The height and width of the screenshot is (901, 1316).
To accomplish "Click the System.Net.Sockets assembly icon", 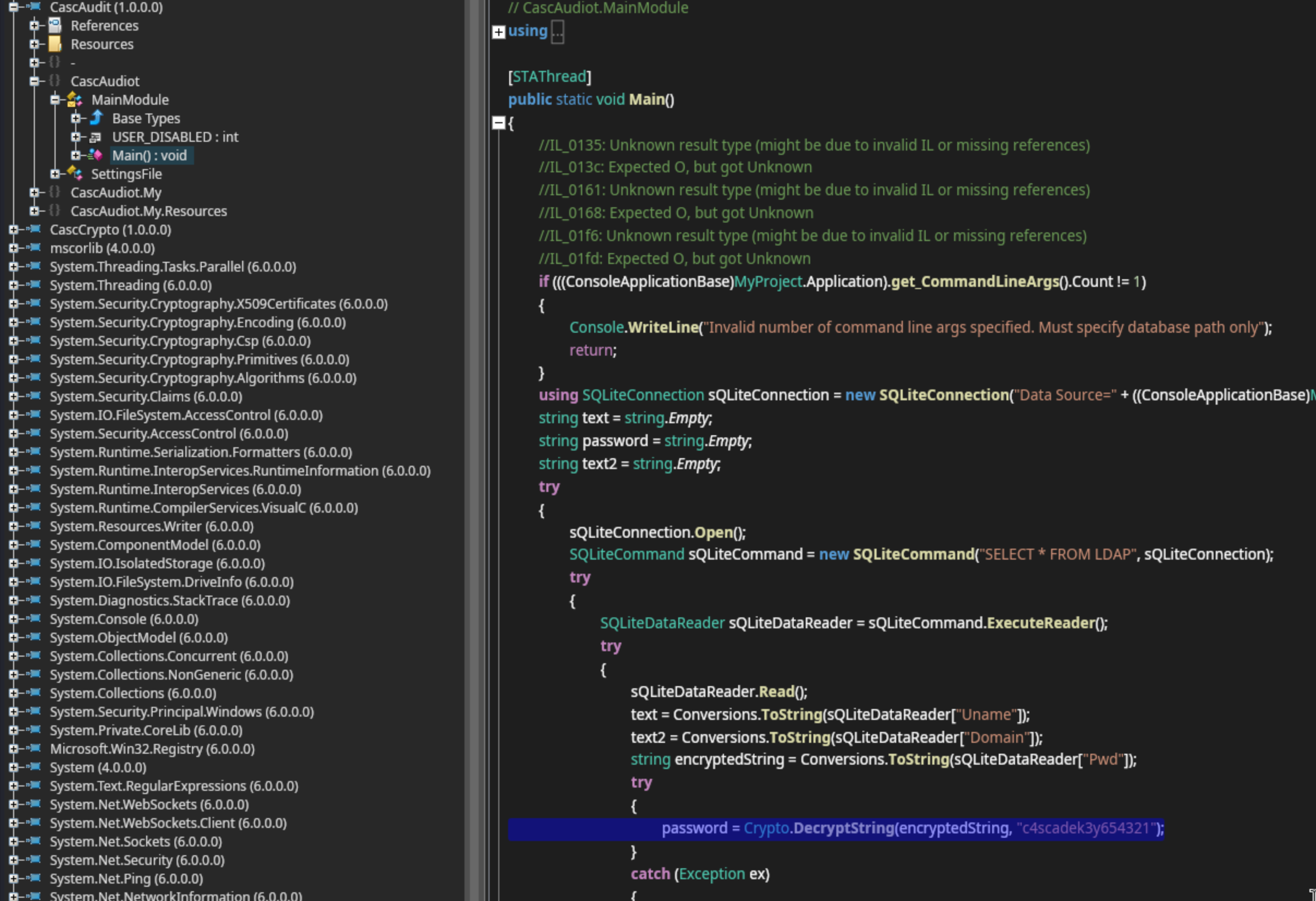I will tap(34, 841).
